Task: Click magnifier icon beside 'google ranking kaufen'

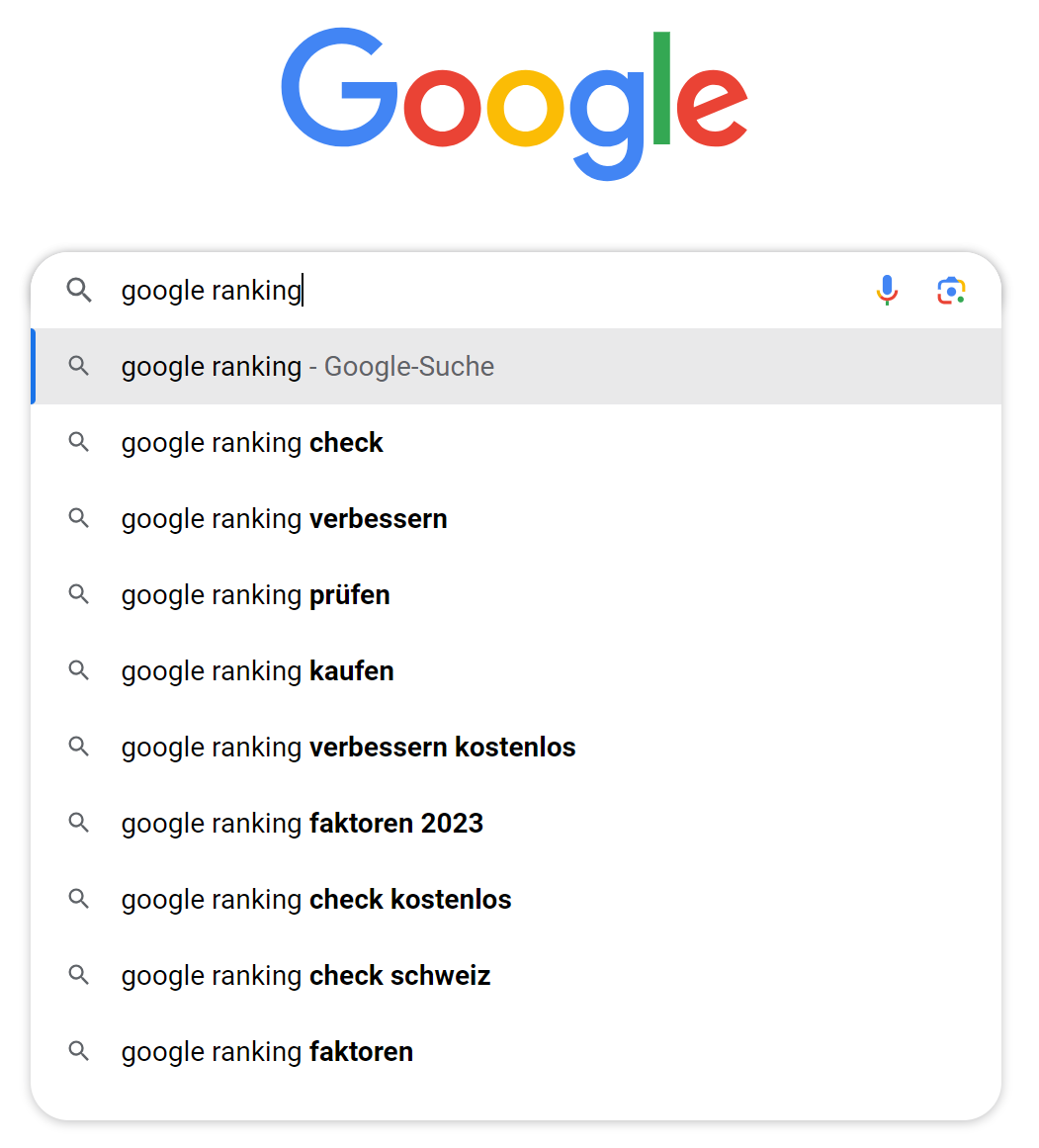Action: coord(79,670)
